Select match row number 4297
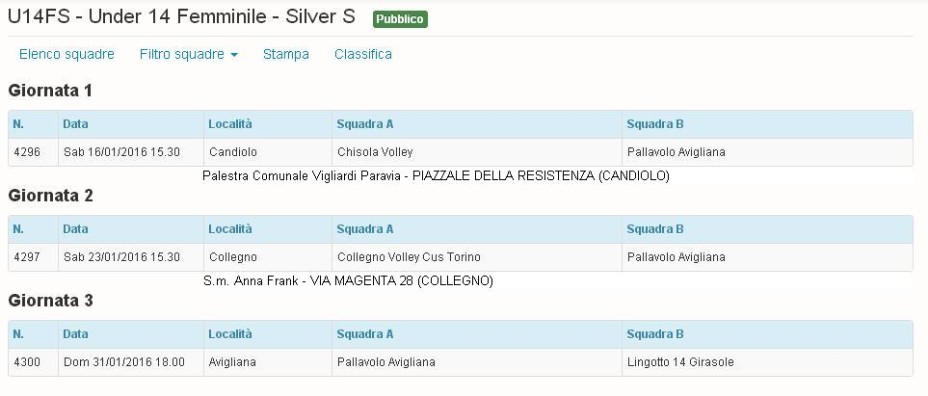Image resolution: width=928 pixels, height=396 pixels. [x=460, y=257]
